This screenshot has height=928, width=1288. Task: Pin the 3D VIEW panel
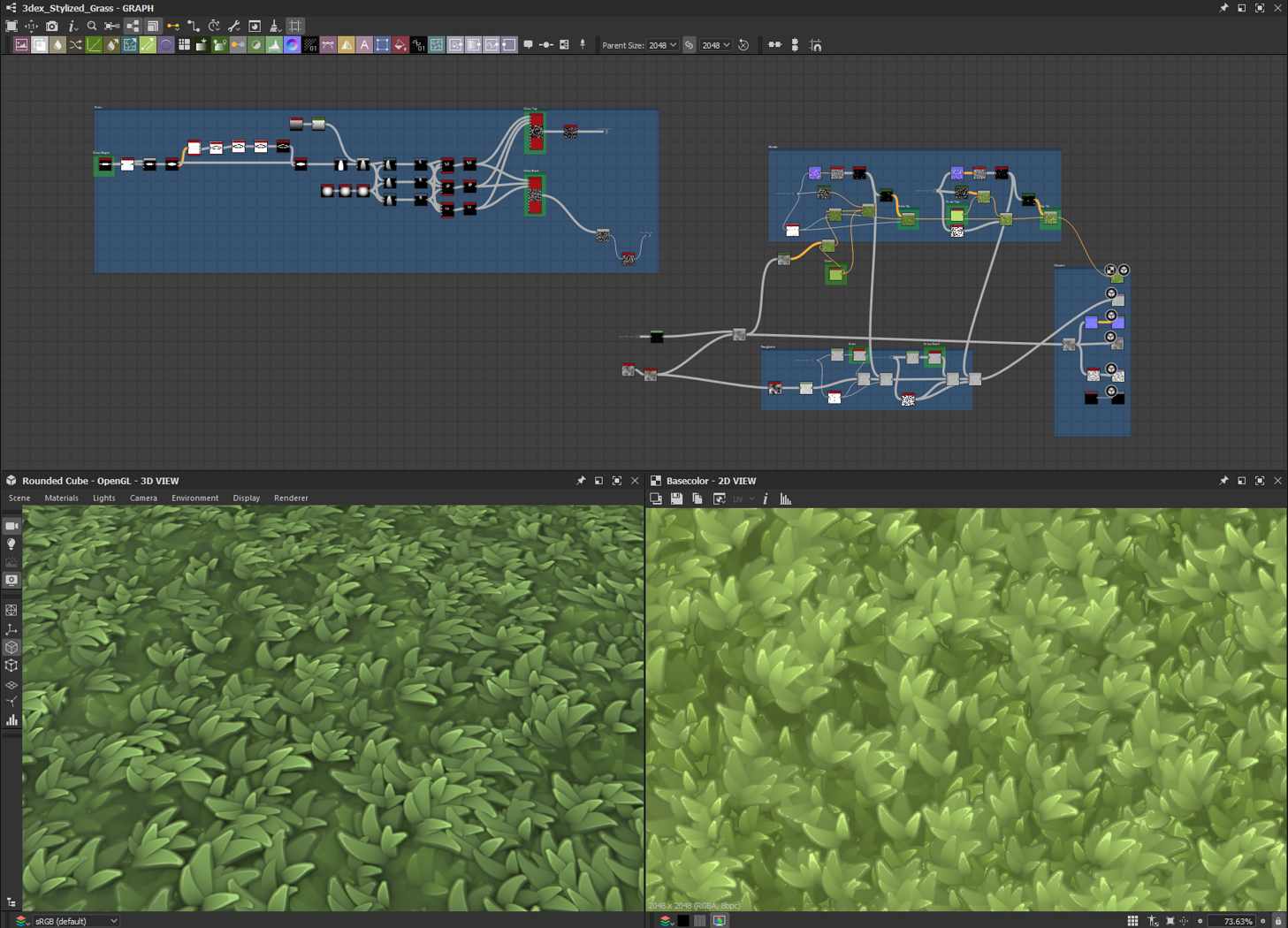pyautogui.click(x=581, y=481)
